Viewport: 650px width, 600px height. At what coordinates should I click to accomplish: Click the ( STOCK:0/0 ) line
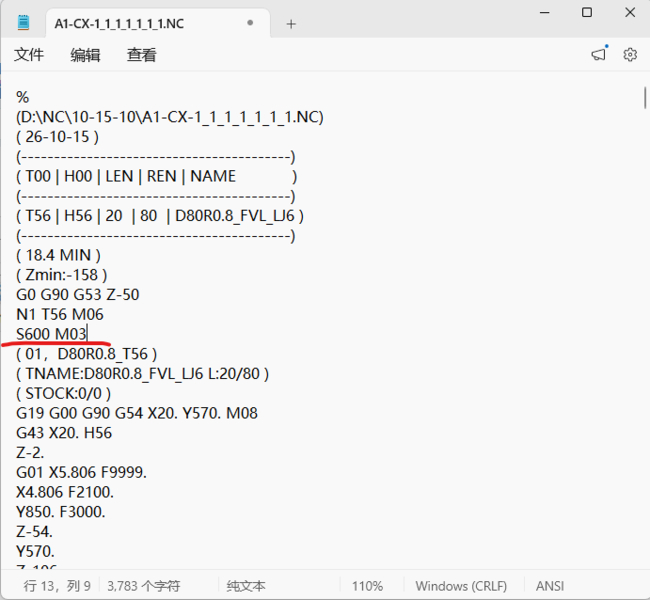[63, 394]
